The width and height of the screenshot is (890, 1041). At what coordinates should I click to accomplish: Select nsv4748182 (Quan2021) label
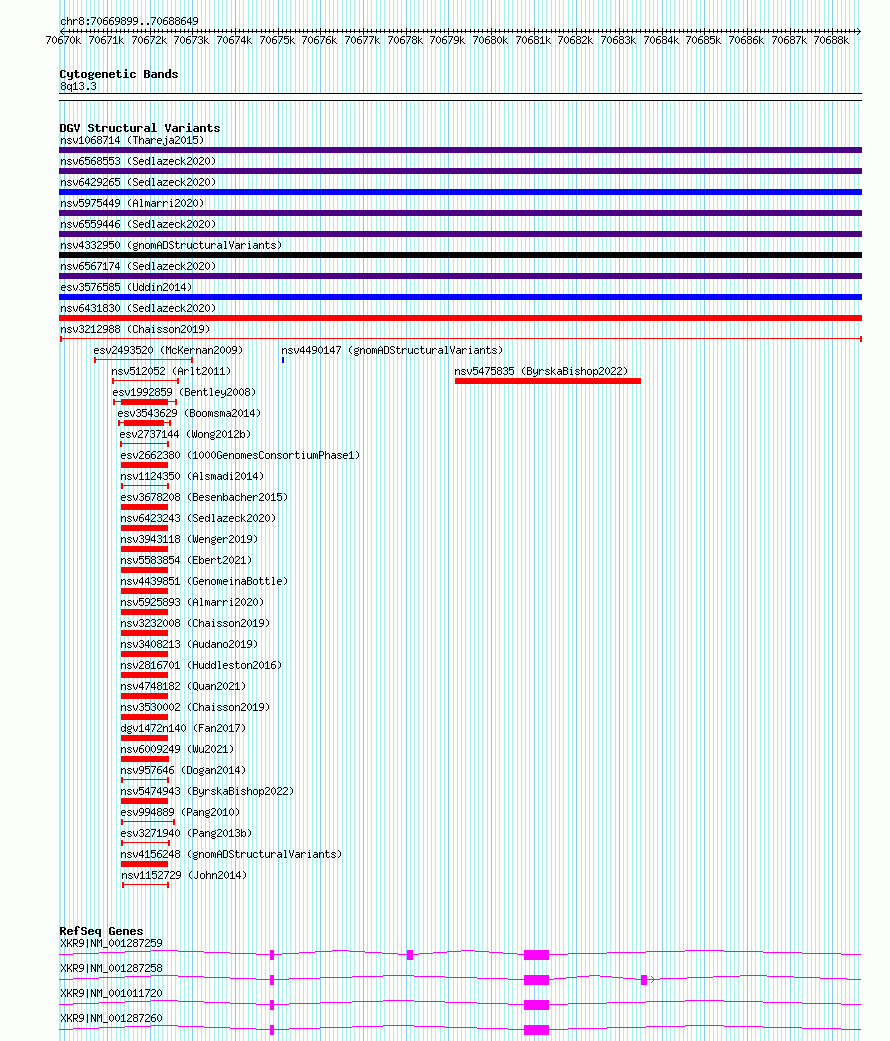183,686
